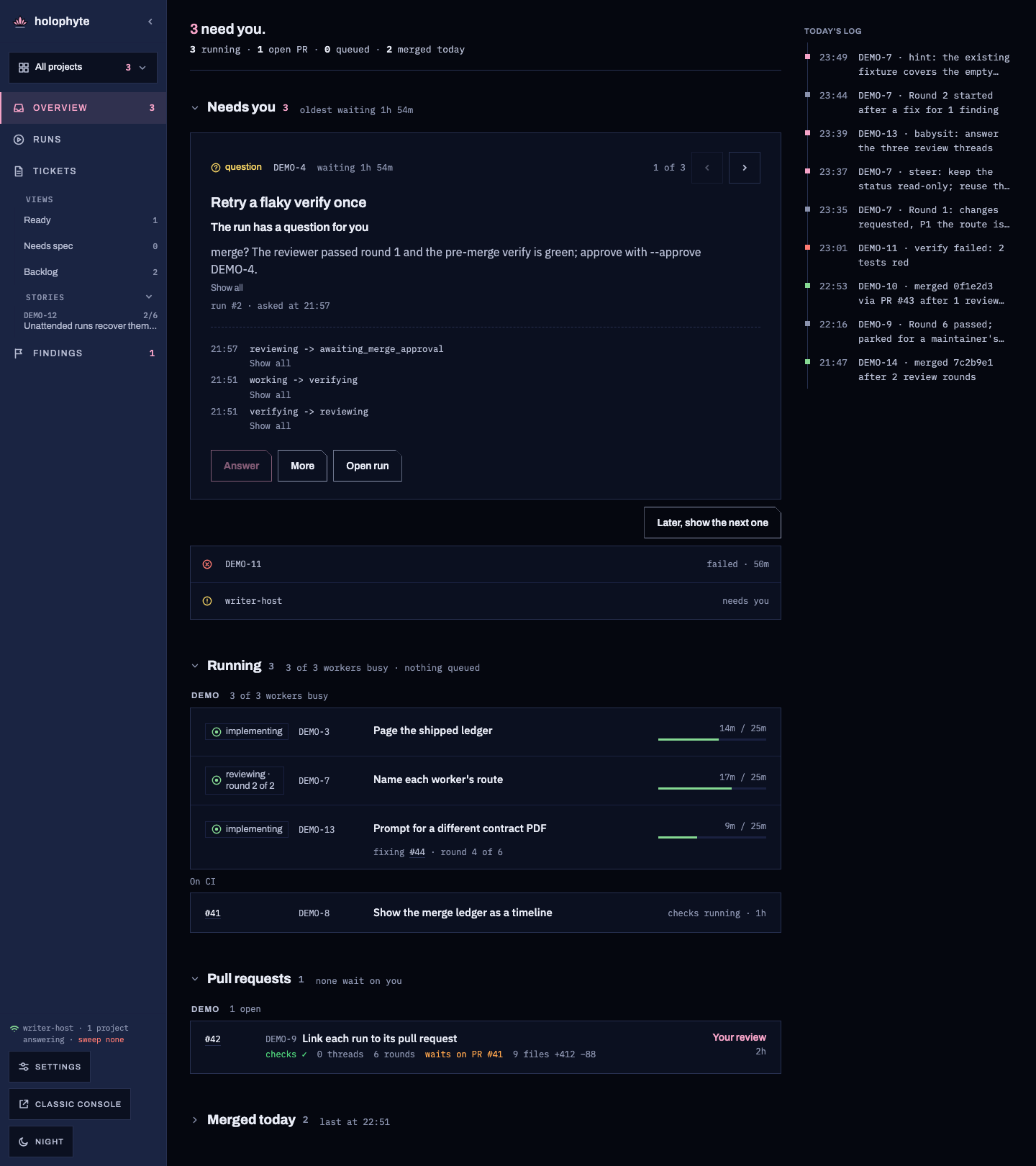Collapse the Pull requests section
The image size is (1036, 1166).
(x=195, y=980)
